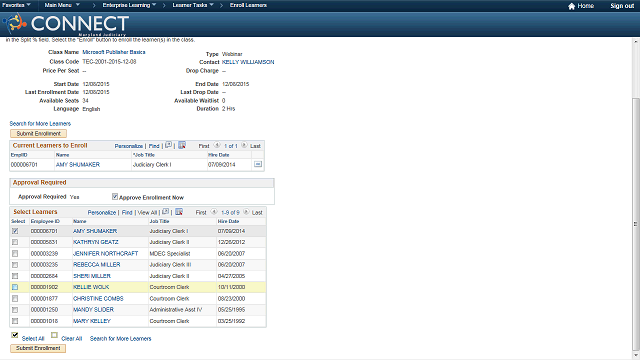Open contact KELLY WILLIAMSON link
This screenshot has height=360, width=640.
(248, 62)
